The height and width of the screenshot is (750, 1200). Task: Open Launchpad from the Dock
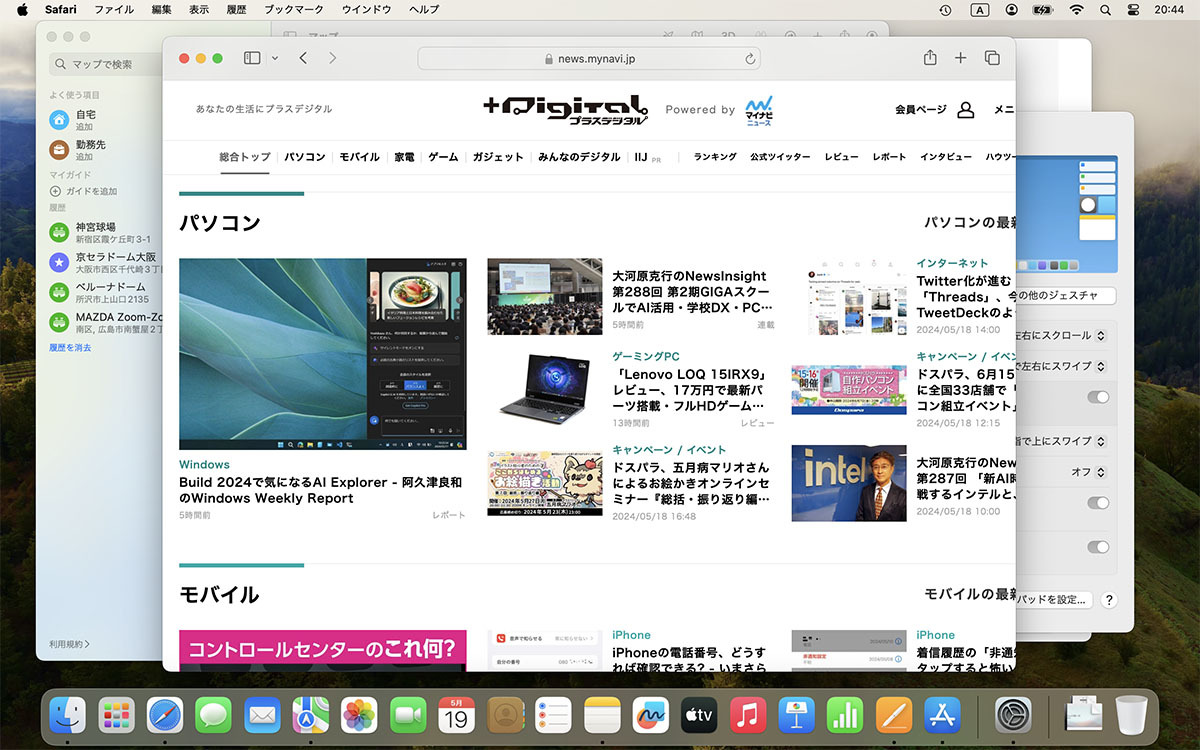(x=117, y=715)
